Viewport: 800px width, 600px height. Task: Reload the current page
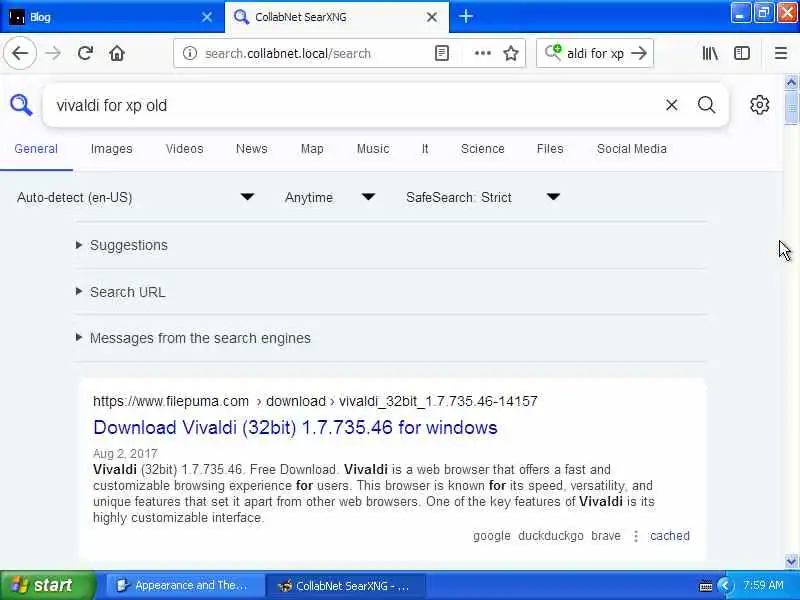point(85,53)
